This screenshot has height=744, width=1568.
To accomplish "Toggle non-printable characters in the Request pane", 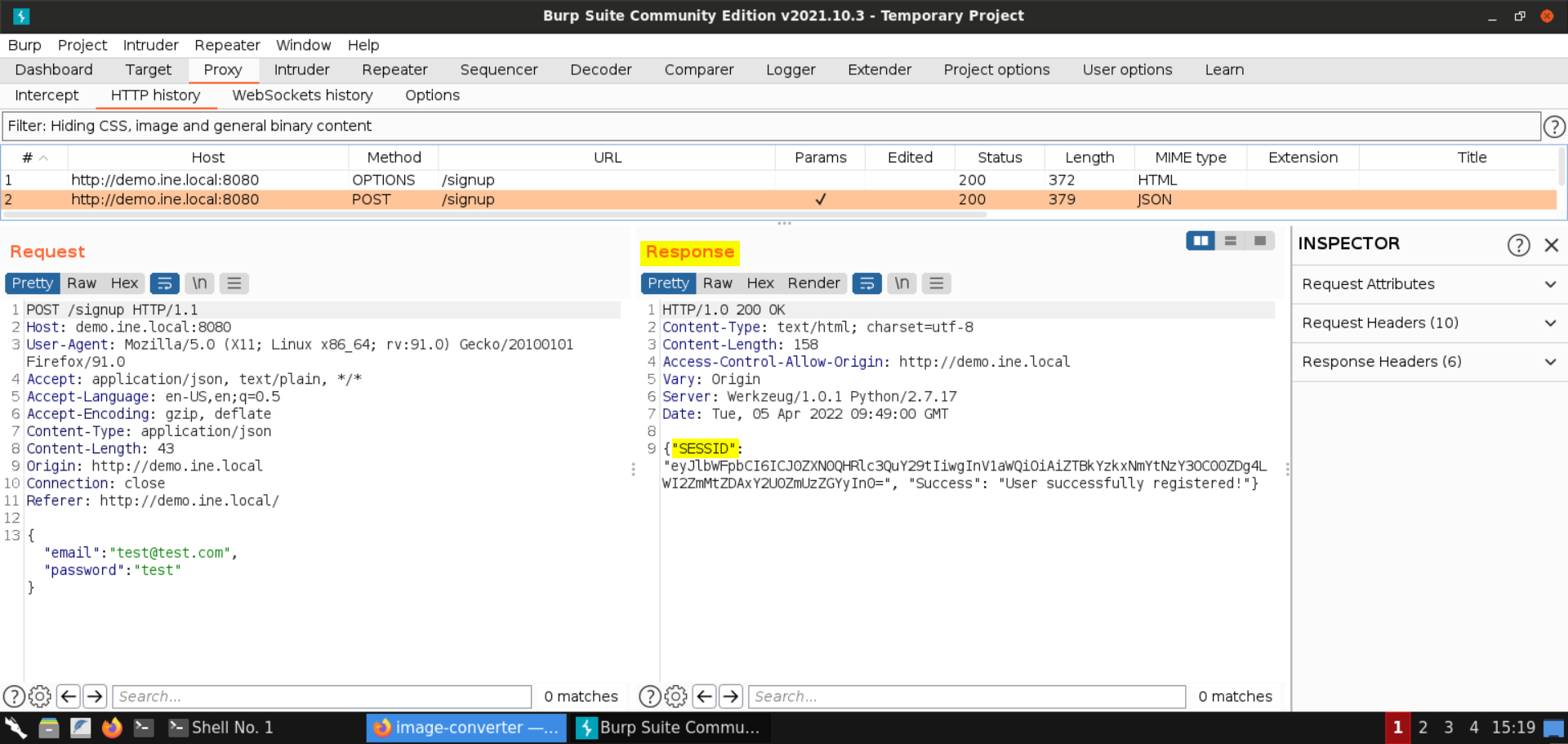I will click(199, 283).
